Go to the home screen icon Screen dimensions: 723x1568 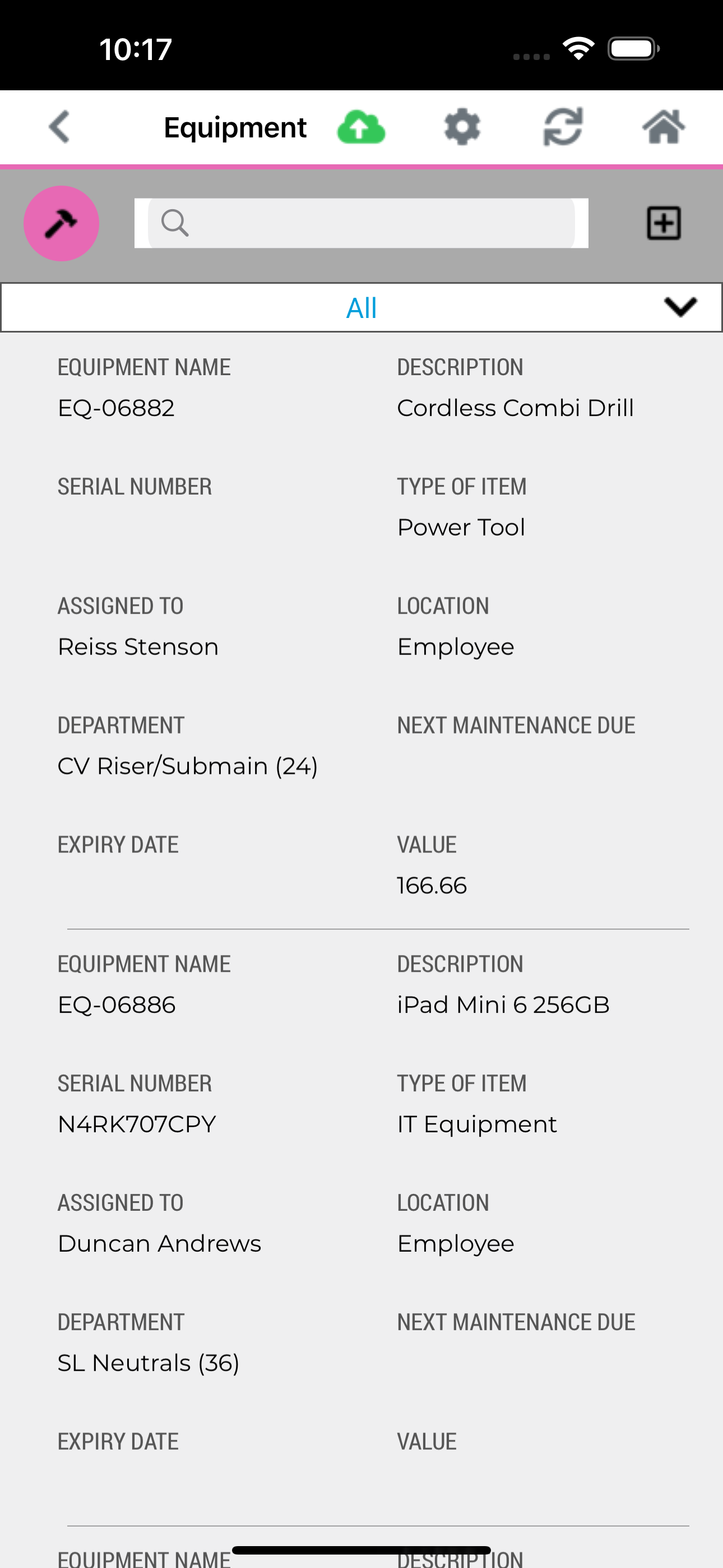click(x=664, y=127)
